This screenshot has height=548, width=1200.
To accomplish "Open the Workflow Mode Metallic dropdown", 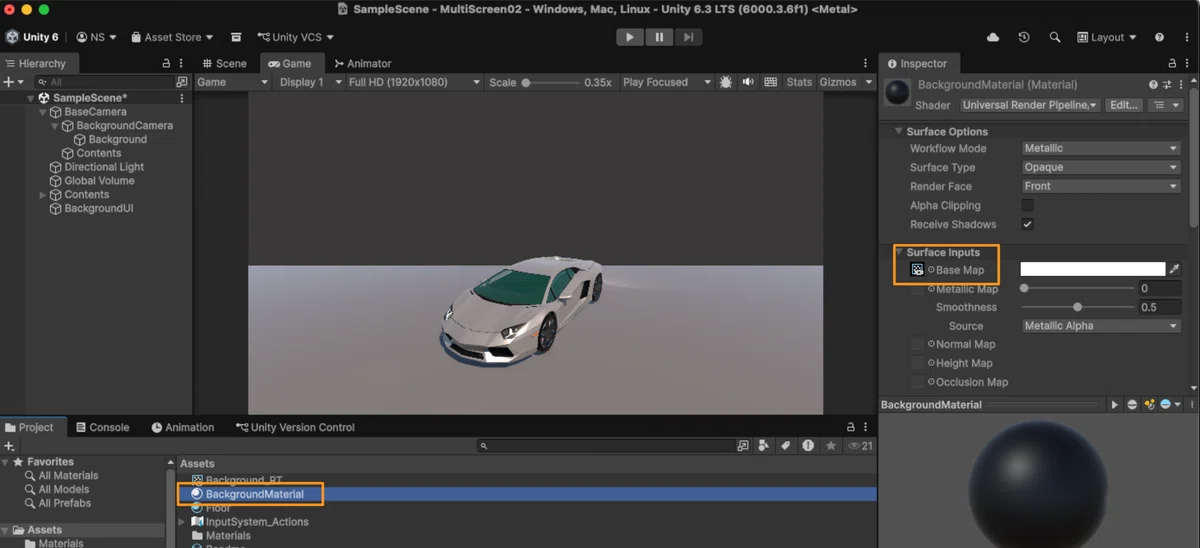I will click(x=1101, y=148).
